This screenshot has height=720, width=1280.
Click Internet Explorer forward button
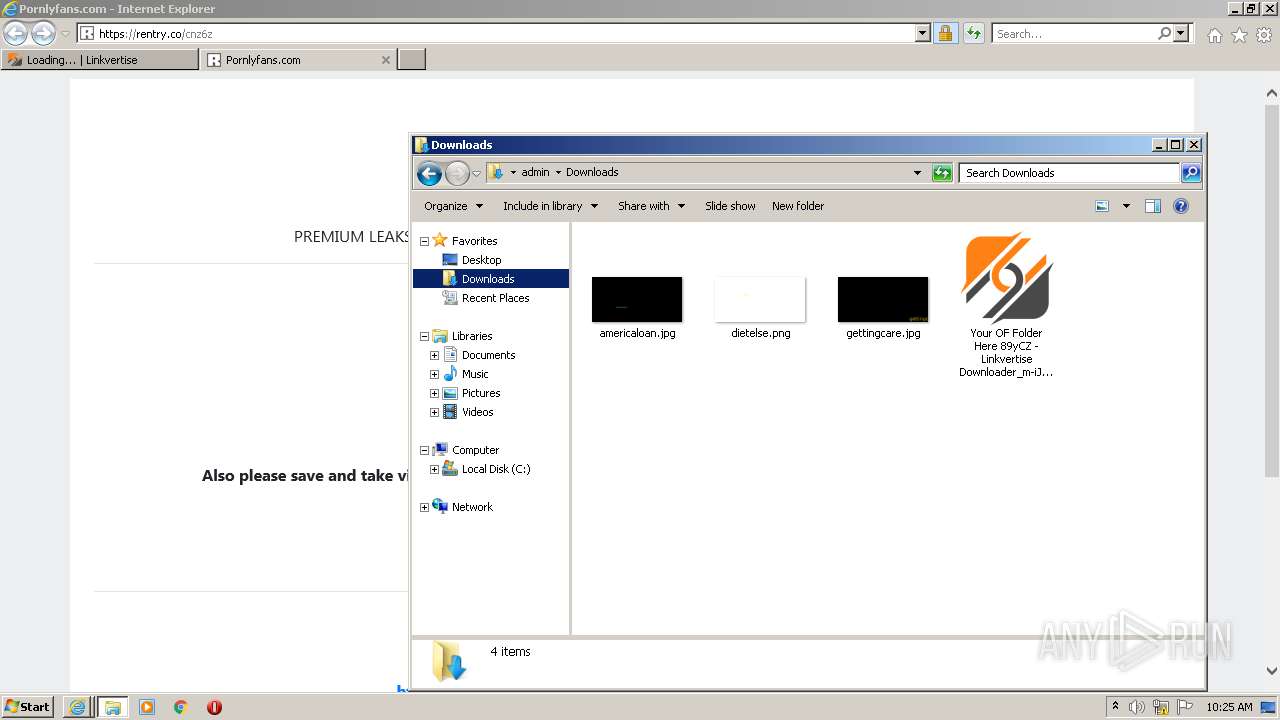(43, 33)
